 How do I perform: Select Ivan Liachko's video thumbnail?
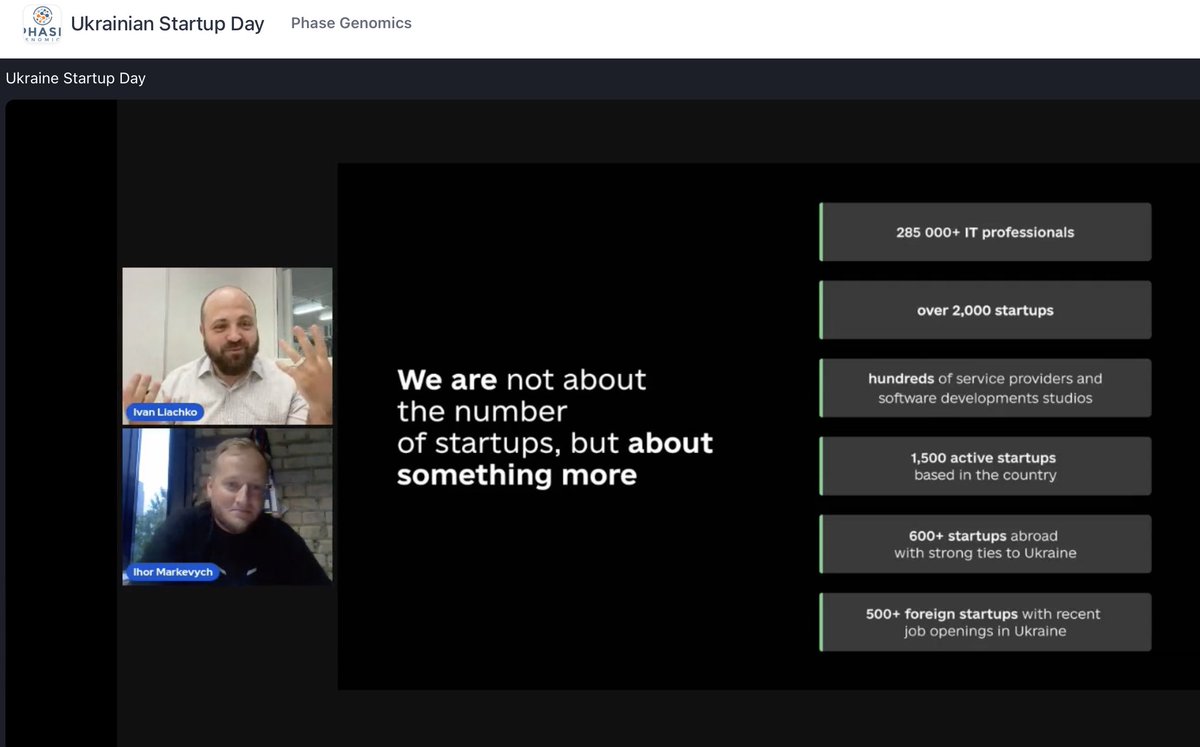coord(227,346)
